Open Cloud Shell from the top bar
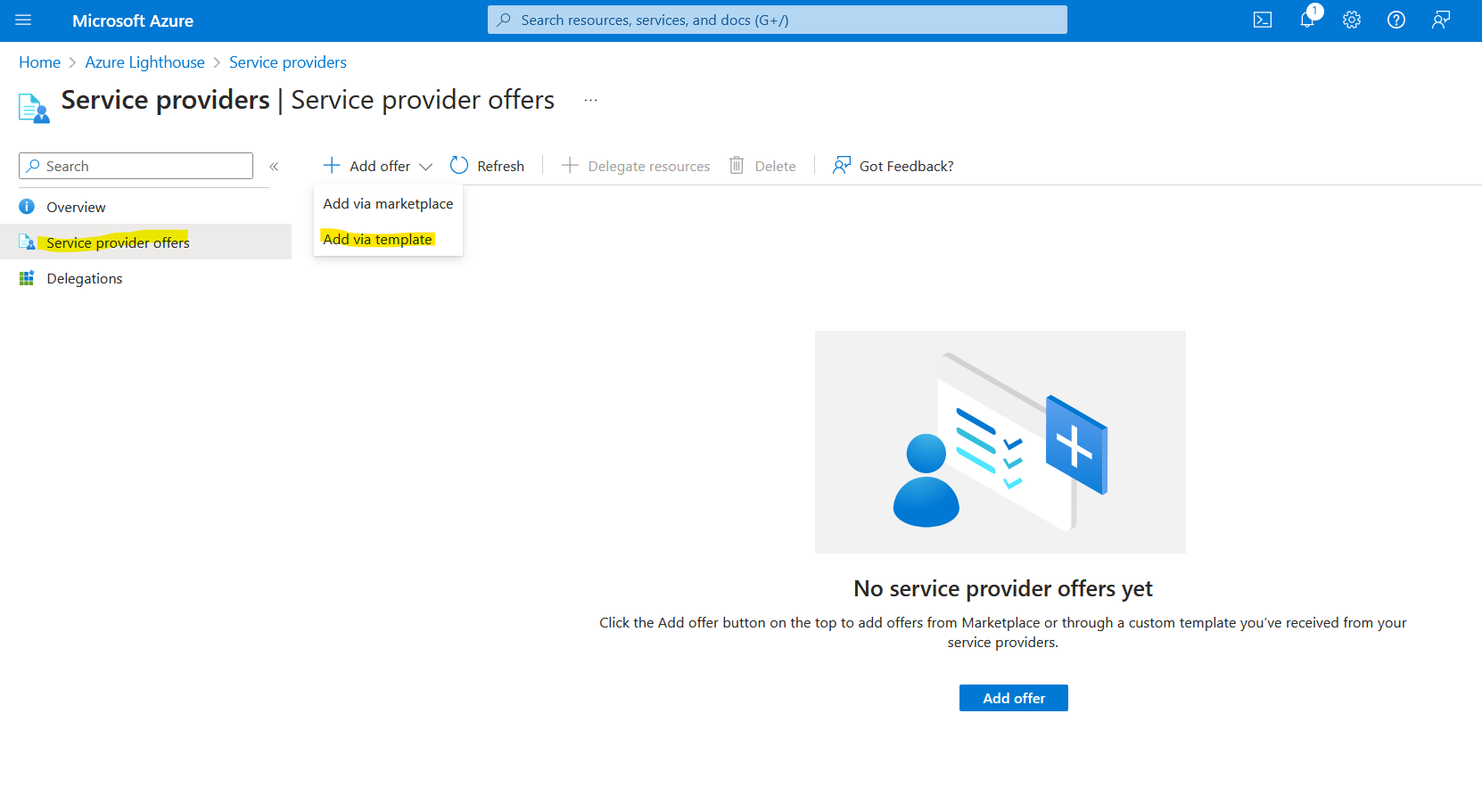 click(x=1262, y=21)
